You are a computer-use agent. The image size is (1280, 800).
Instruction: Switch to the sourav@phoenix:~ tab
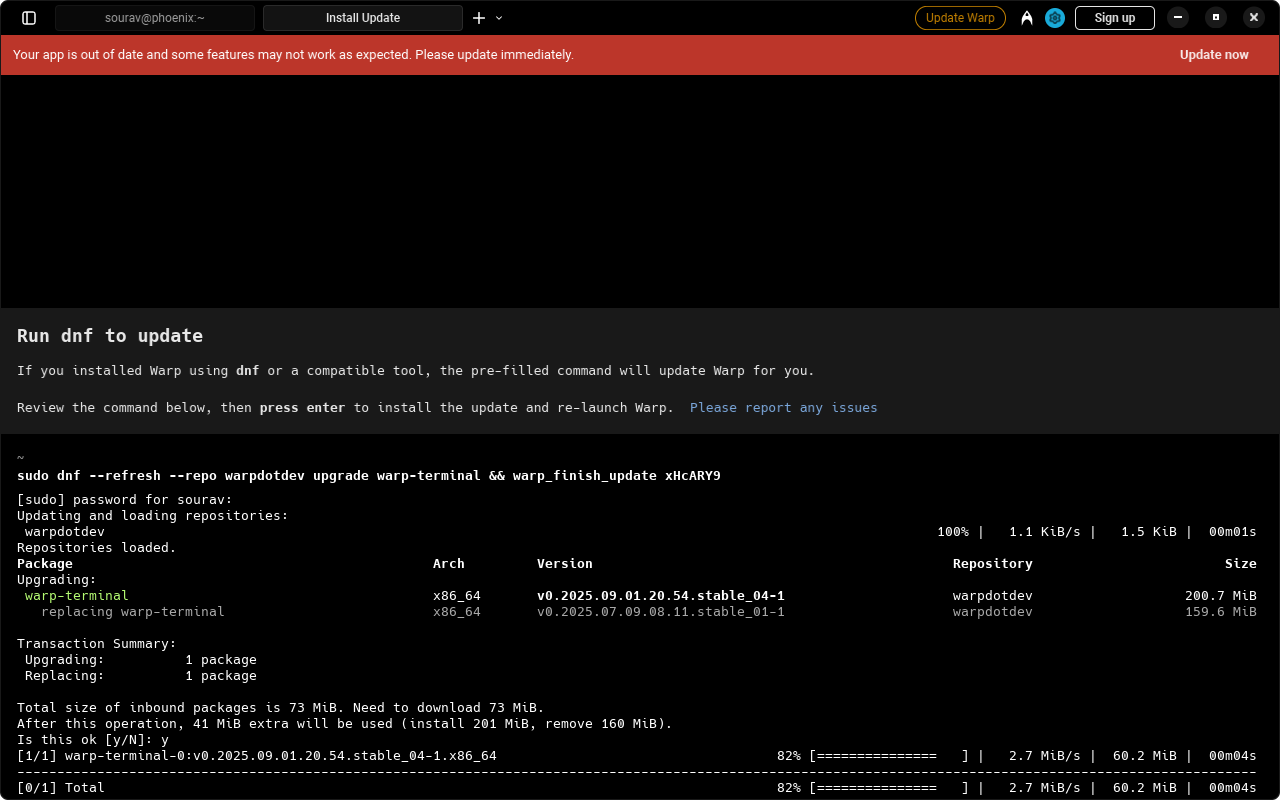(x=155, y=17)
